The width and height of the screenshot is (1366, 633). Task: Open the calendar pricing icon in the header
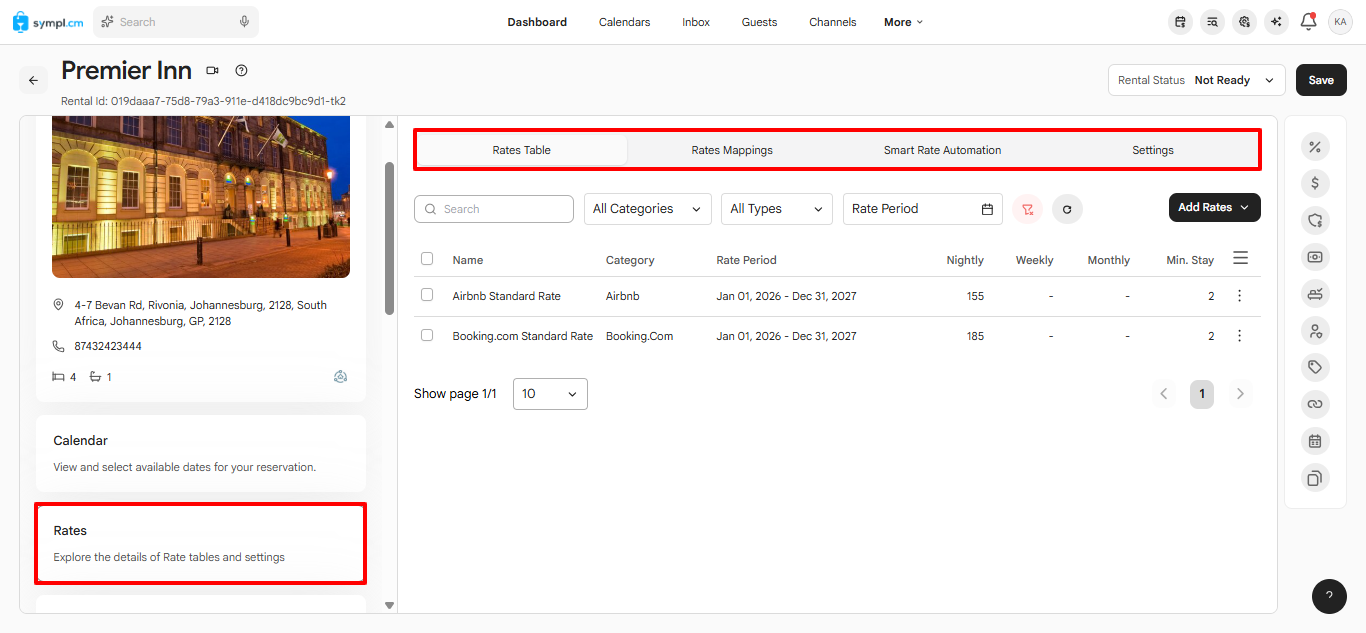(1181, 22)
